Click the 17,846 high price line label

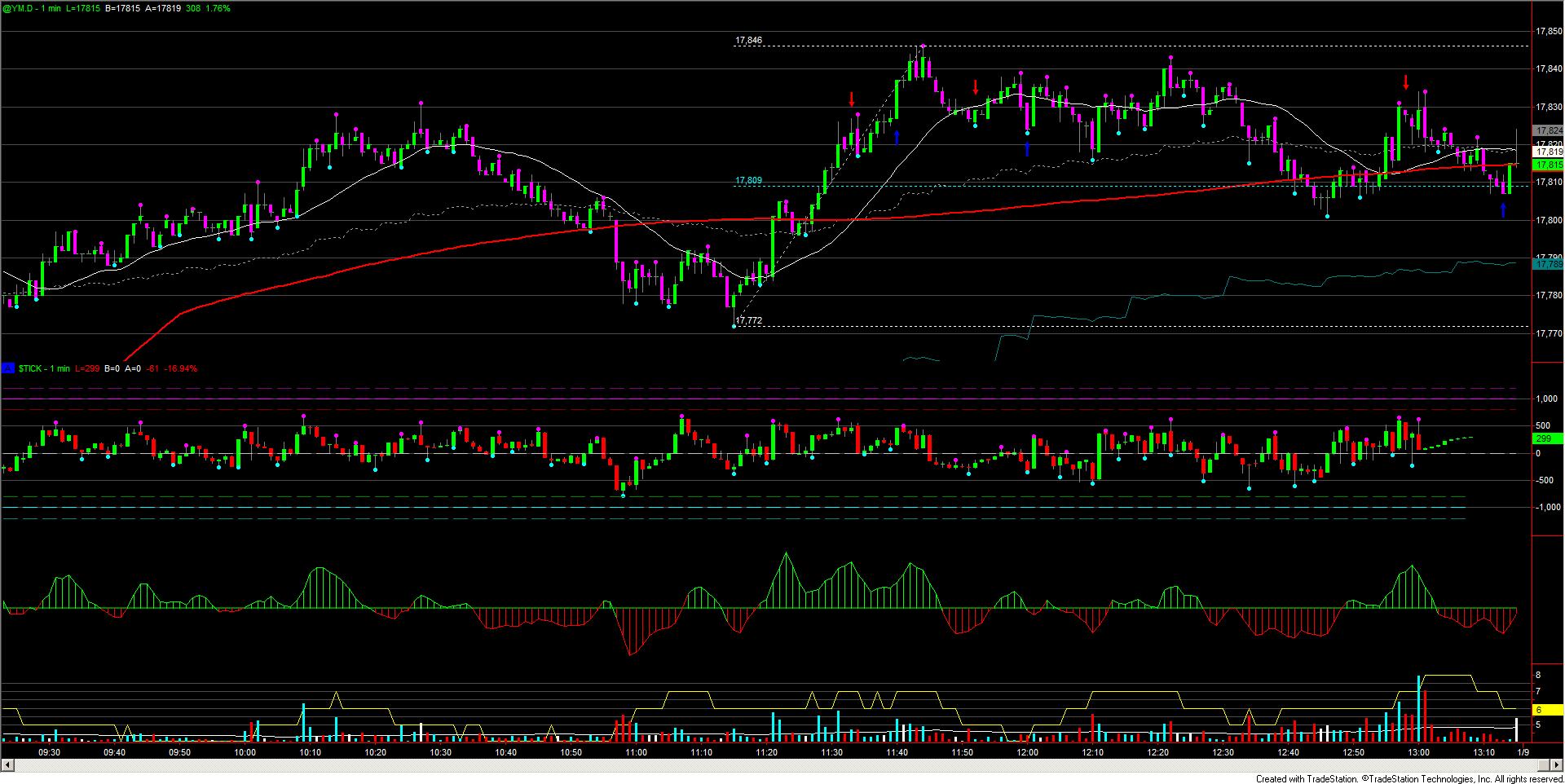(x=748, y=40)
